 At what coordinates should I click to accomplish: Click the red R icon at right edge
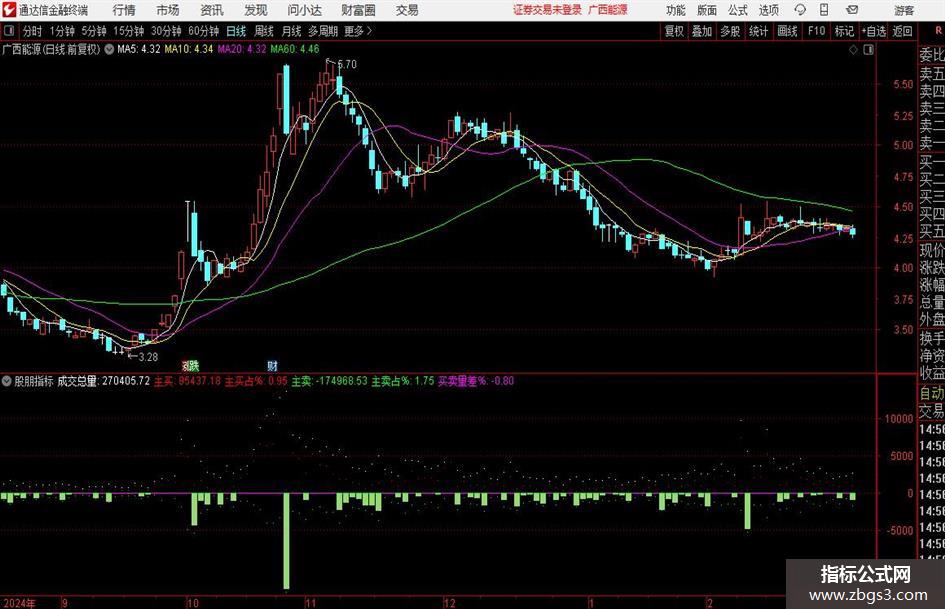938,30
